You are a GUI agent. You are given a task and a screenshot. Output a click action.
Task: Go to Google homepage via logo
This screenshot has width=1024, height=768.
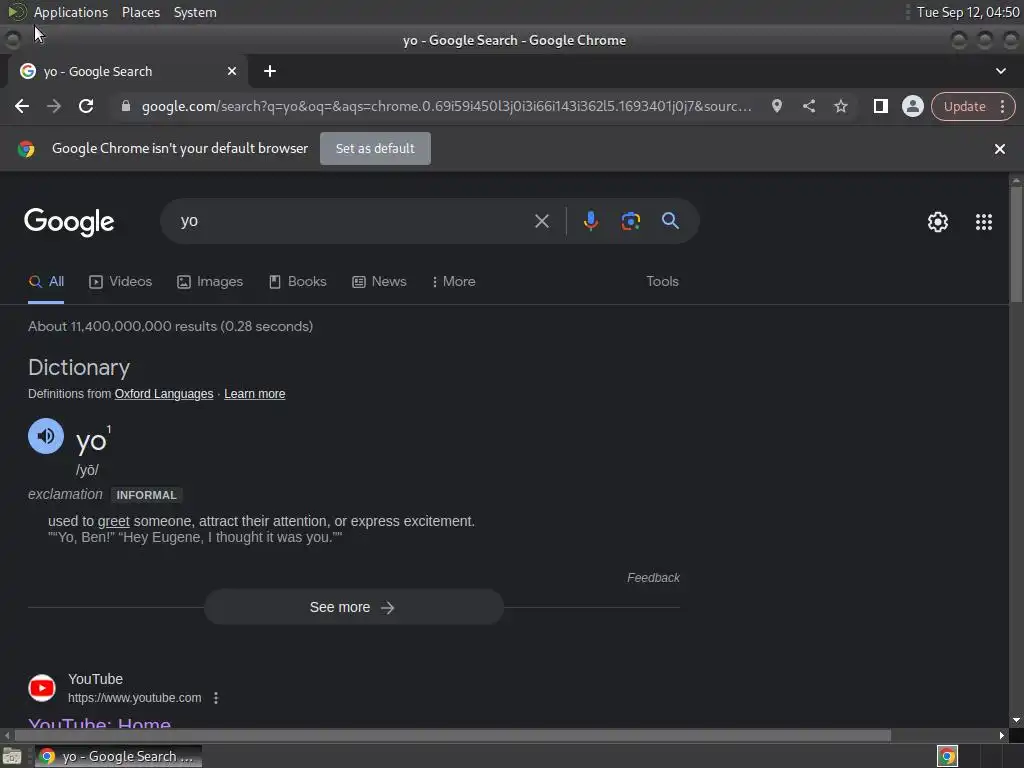tap(69, 222)
